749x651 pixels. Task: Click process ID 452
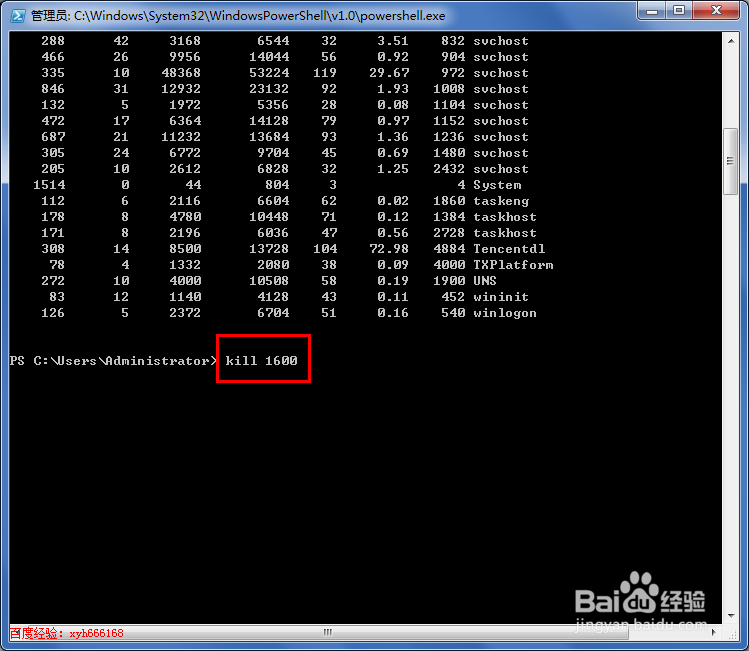(453, 297)
